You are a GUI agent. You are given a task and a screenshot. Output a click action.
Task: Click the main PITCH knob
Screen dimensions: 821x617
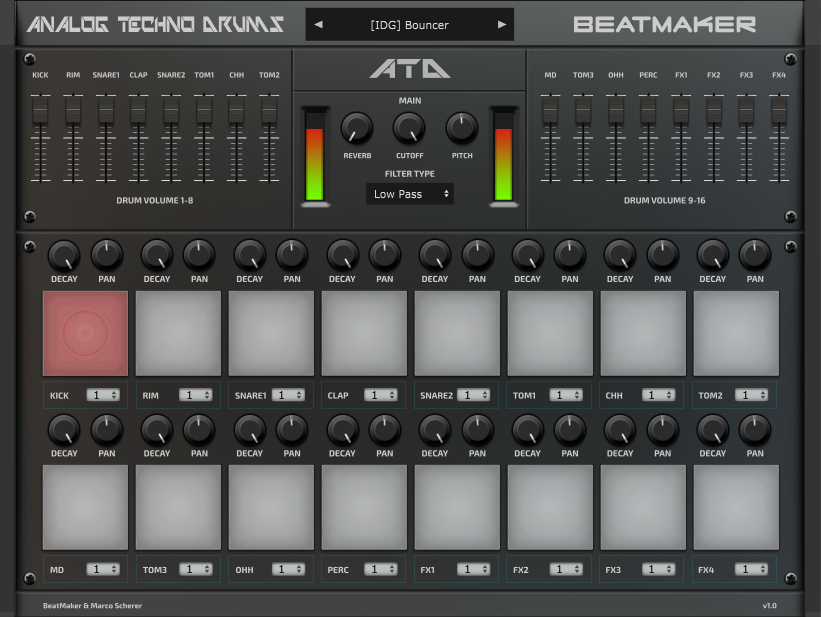click(462, 128)
